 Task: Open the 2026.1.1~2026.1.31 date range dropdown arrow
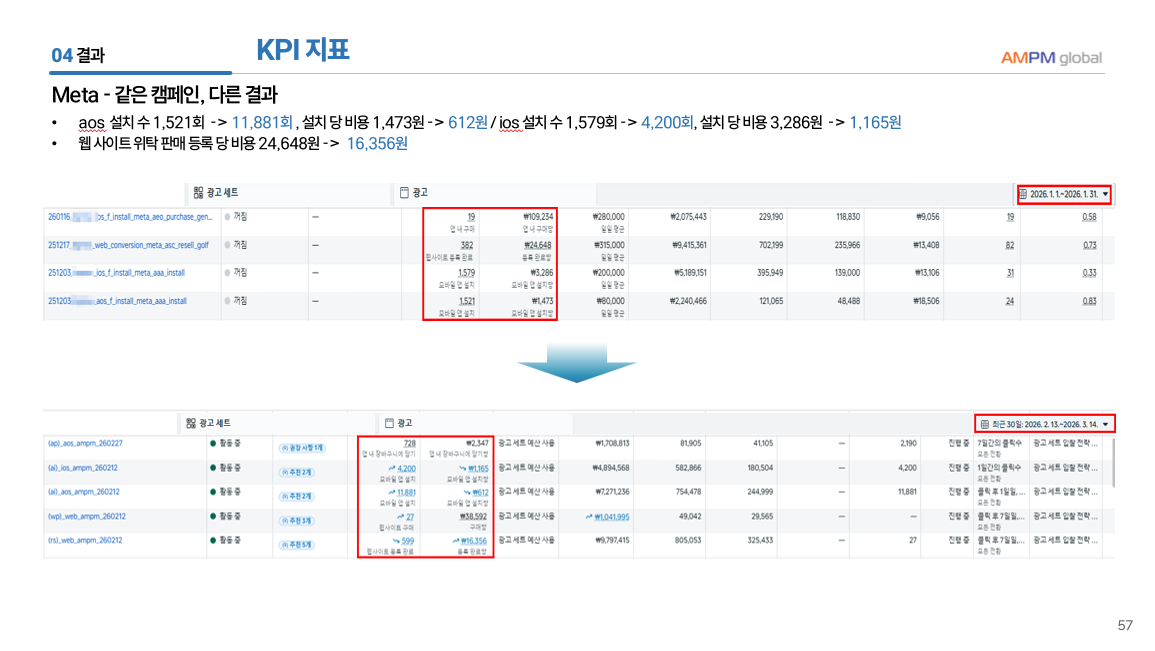tap(1105, 194)
